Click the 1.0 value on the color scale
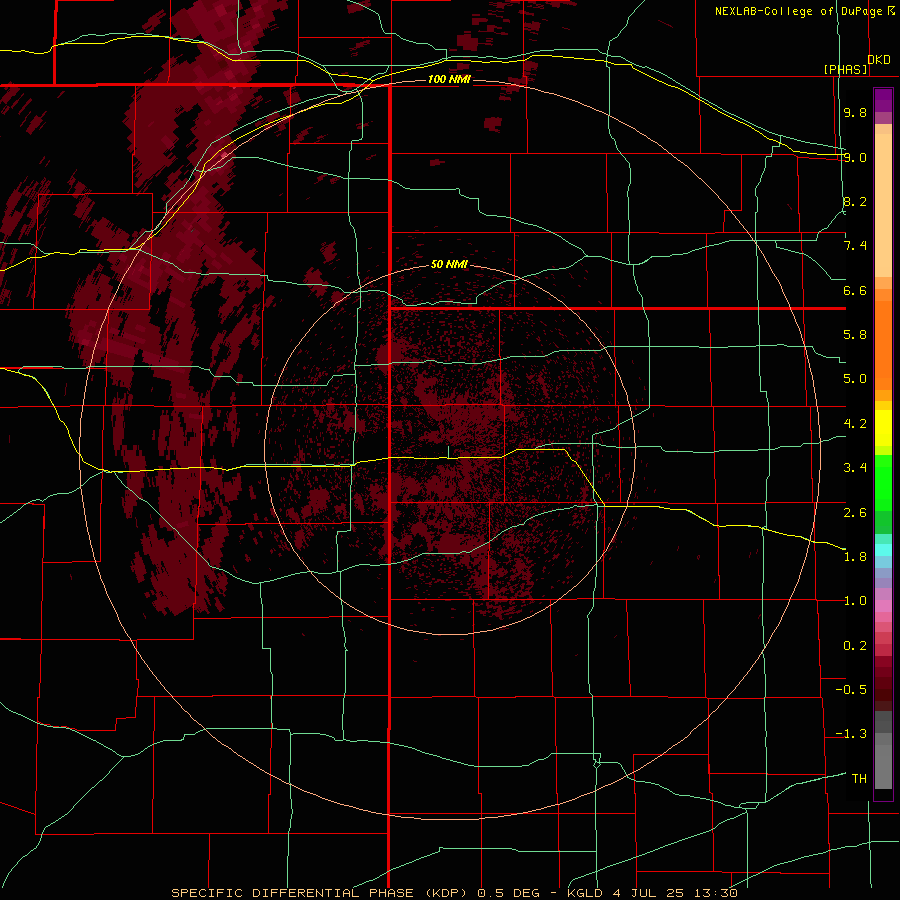The height and width of the screenshot is (900, 900). [x=855, y=601]
